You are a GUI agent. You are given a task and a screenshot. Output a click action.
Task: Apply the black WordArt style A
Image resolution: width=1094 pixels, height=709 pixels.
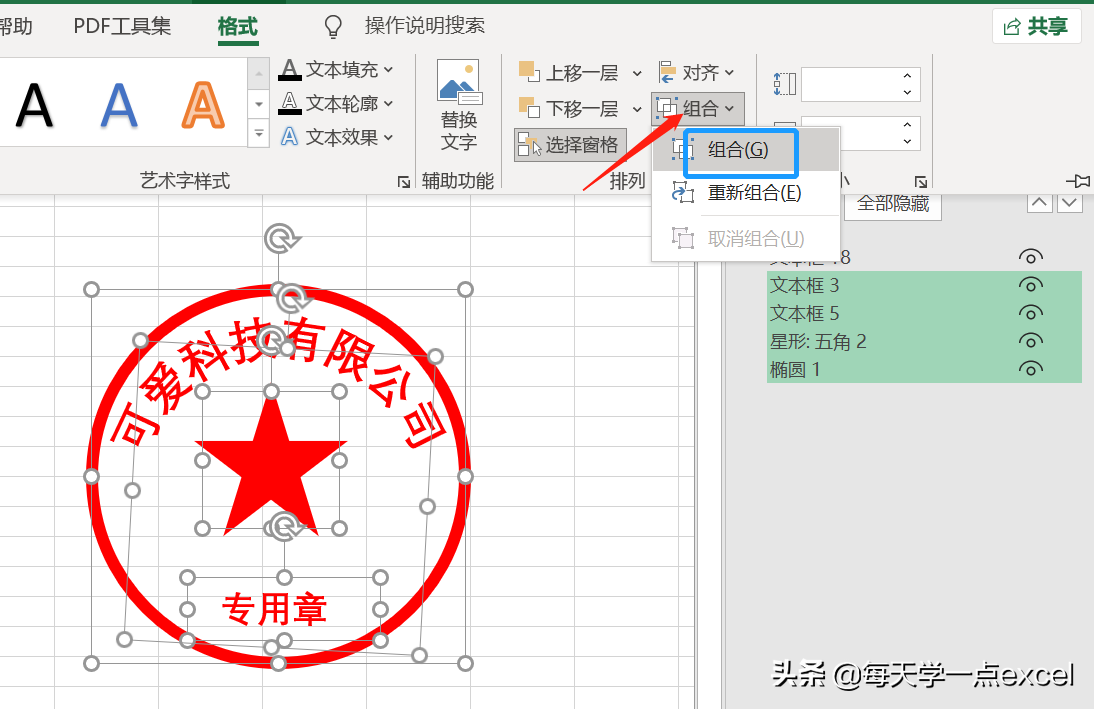(x=34, y=105)
